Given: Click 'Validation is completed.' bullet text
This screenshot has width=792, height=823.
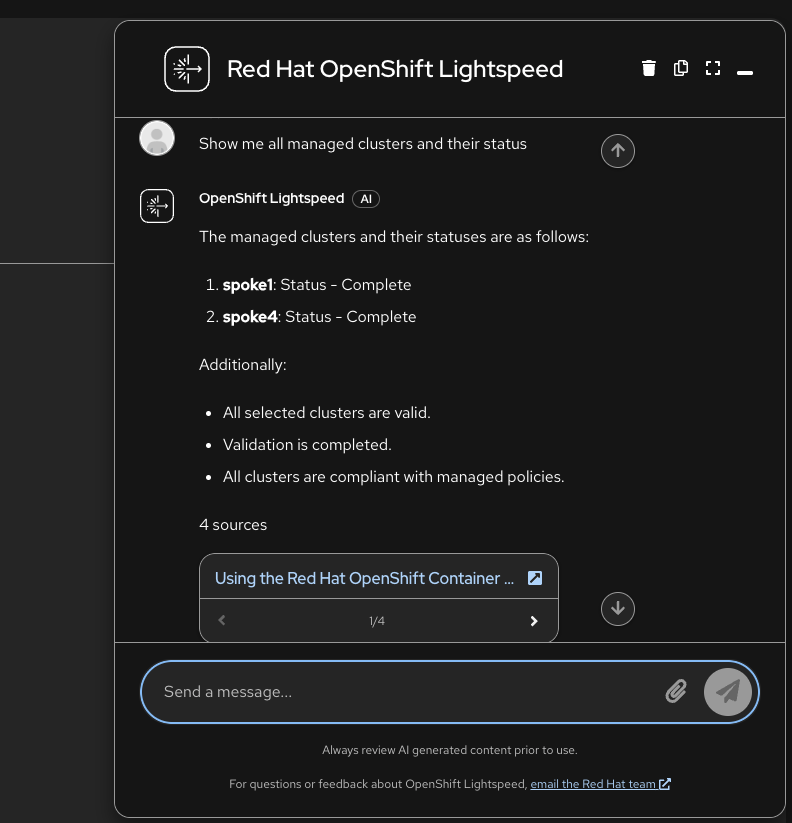Looking at the screenshot, I should 307,445.
